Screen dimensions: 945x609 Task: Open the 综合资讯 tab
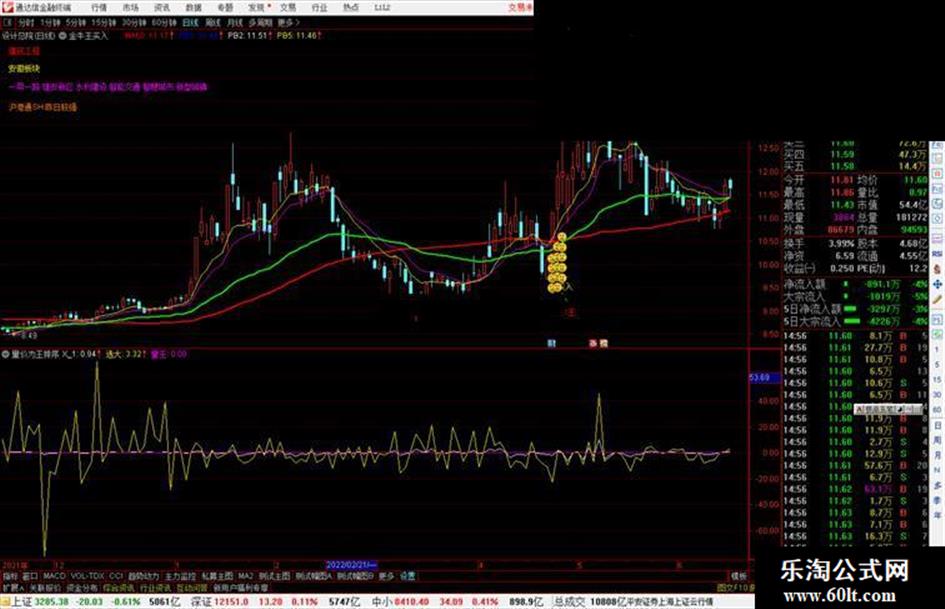[x=119, y=587]
